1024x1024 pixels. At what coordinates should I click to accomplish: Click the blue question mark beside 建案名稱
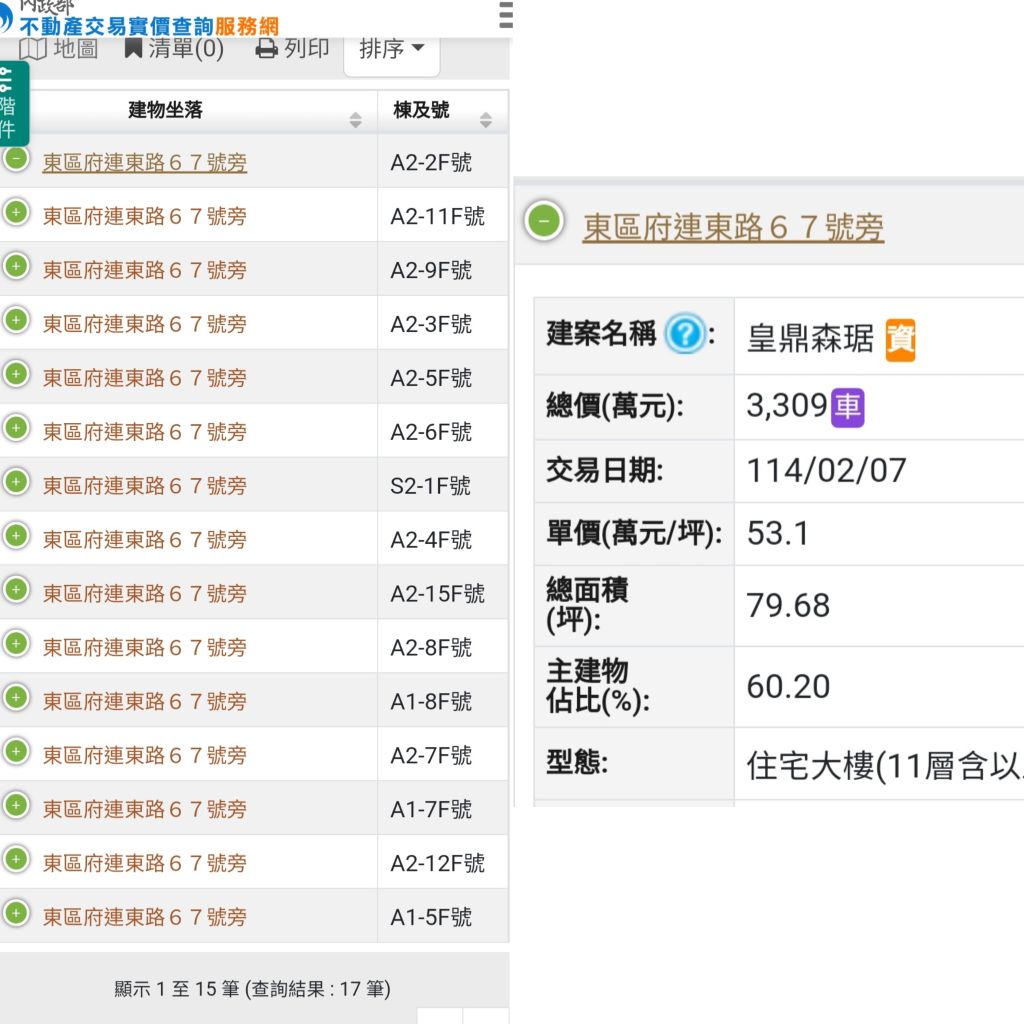[x=684, y=334]
